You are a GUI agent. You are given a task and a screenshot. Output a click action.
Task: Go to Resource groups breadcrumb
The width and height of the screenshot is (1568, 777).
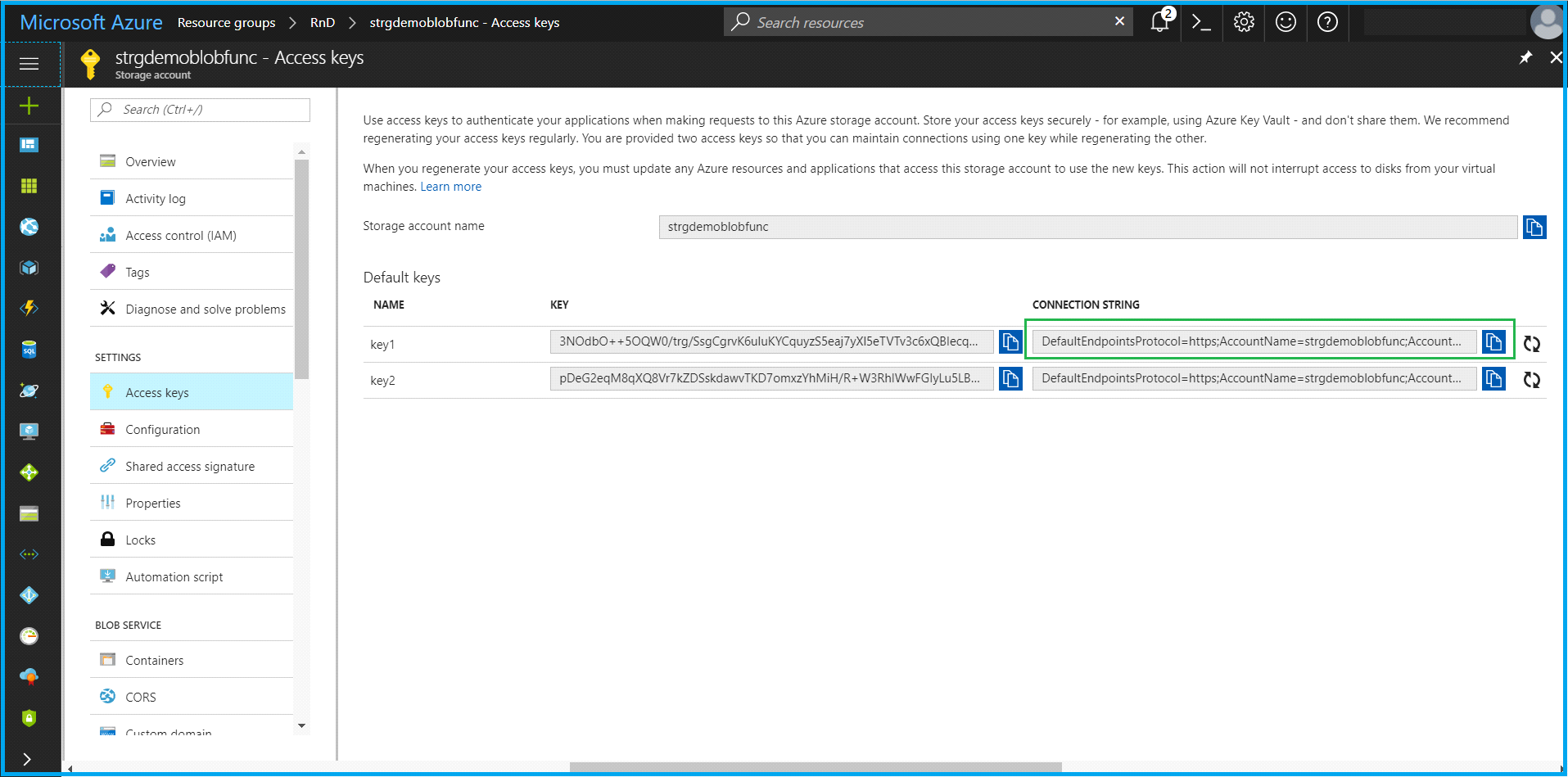tap(226, 23)
